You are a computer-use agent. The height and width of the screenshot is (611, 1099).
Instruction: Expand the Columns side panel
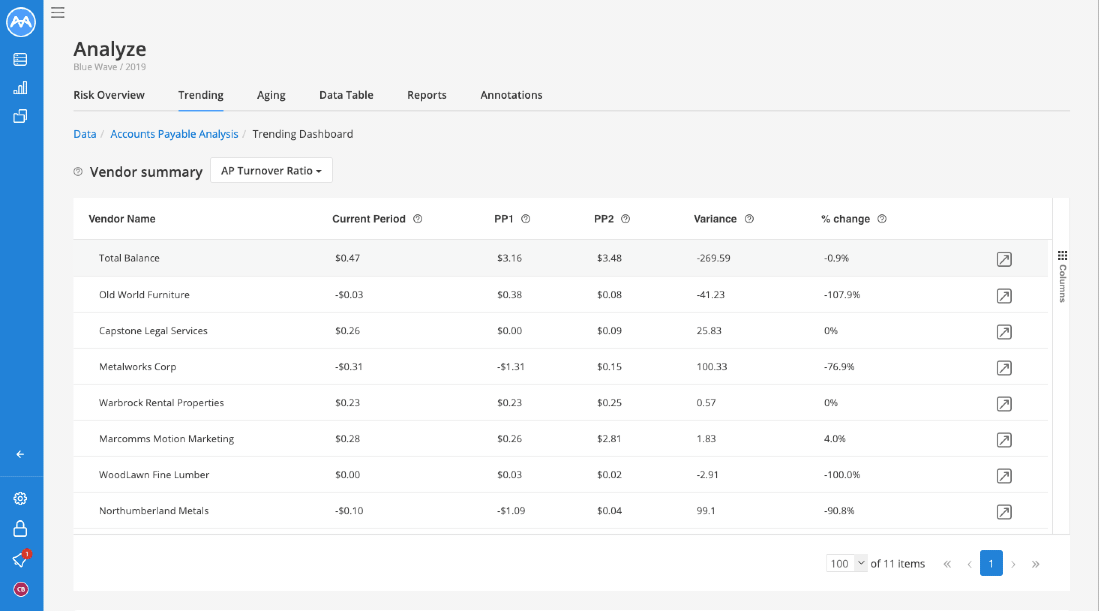point(1063,276)
